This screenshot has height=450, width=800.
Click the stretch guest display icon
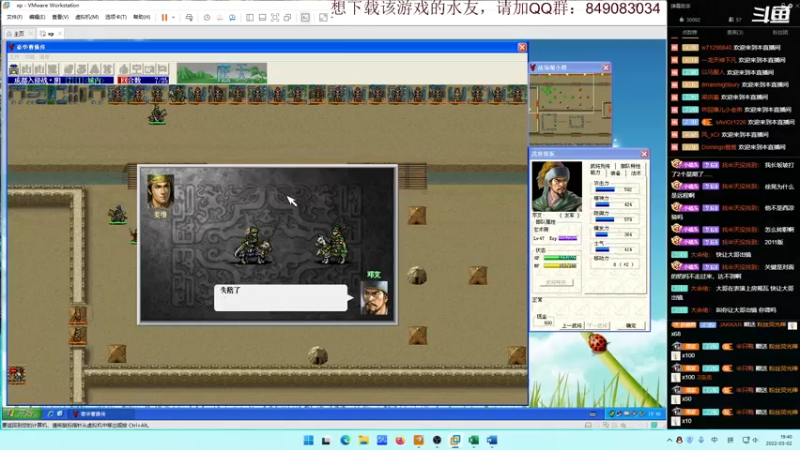tap(323, 17)
